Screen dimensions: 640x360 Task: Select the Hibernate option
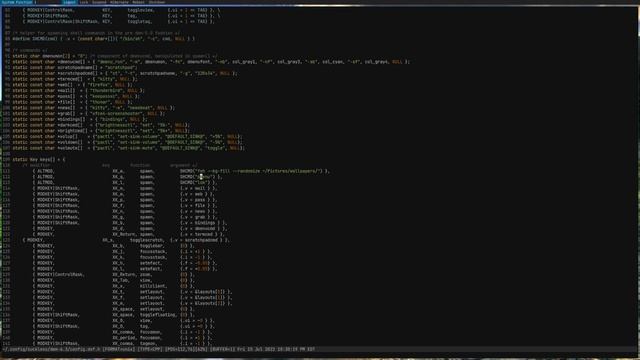tap(119, 2)
